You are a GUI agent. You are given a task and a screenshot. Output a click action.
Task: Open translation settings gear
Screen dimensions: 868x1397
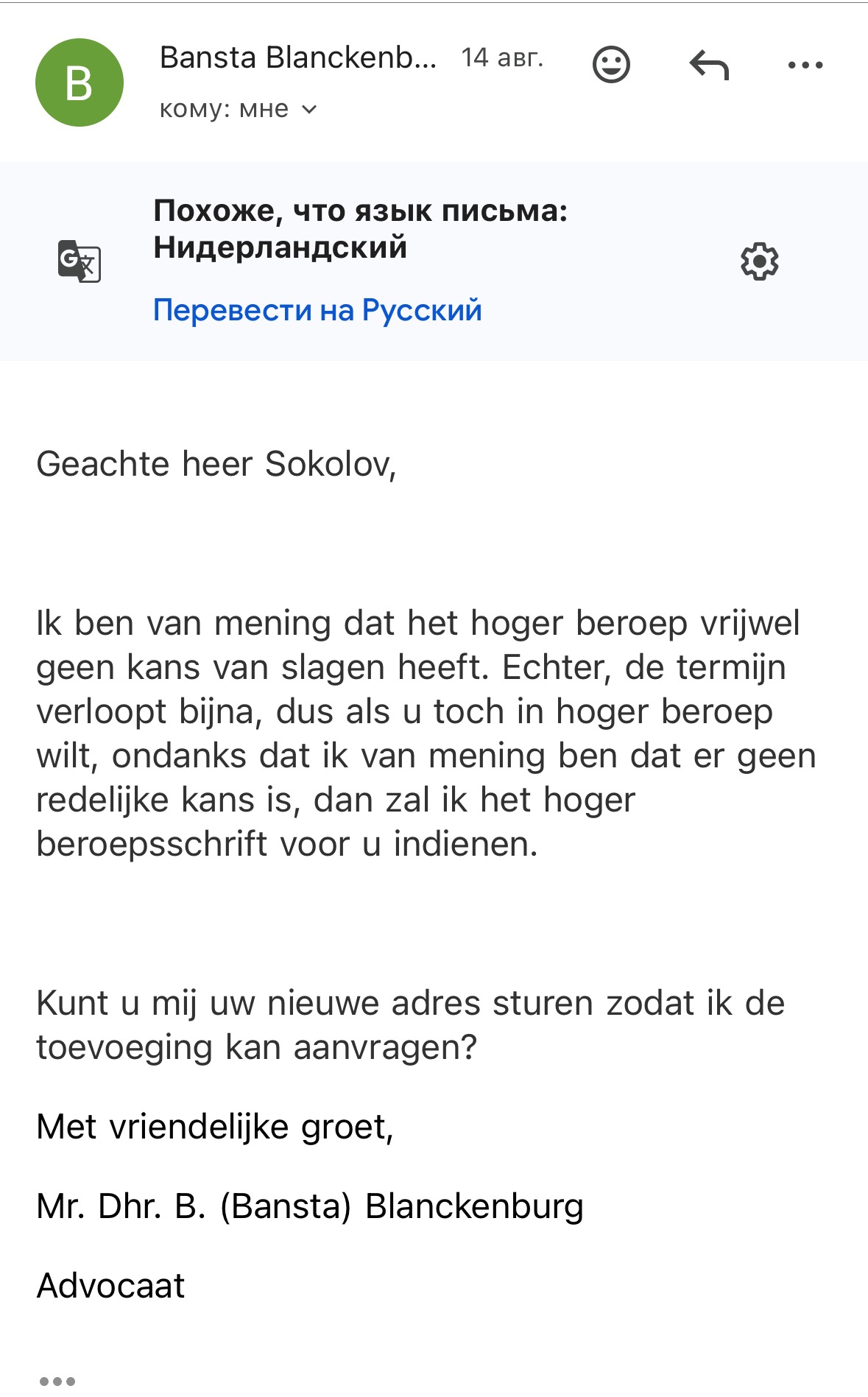(x=759, y=261)
